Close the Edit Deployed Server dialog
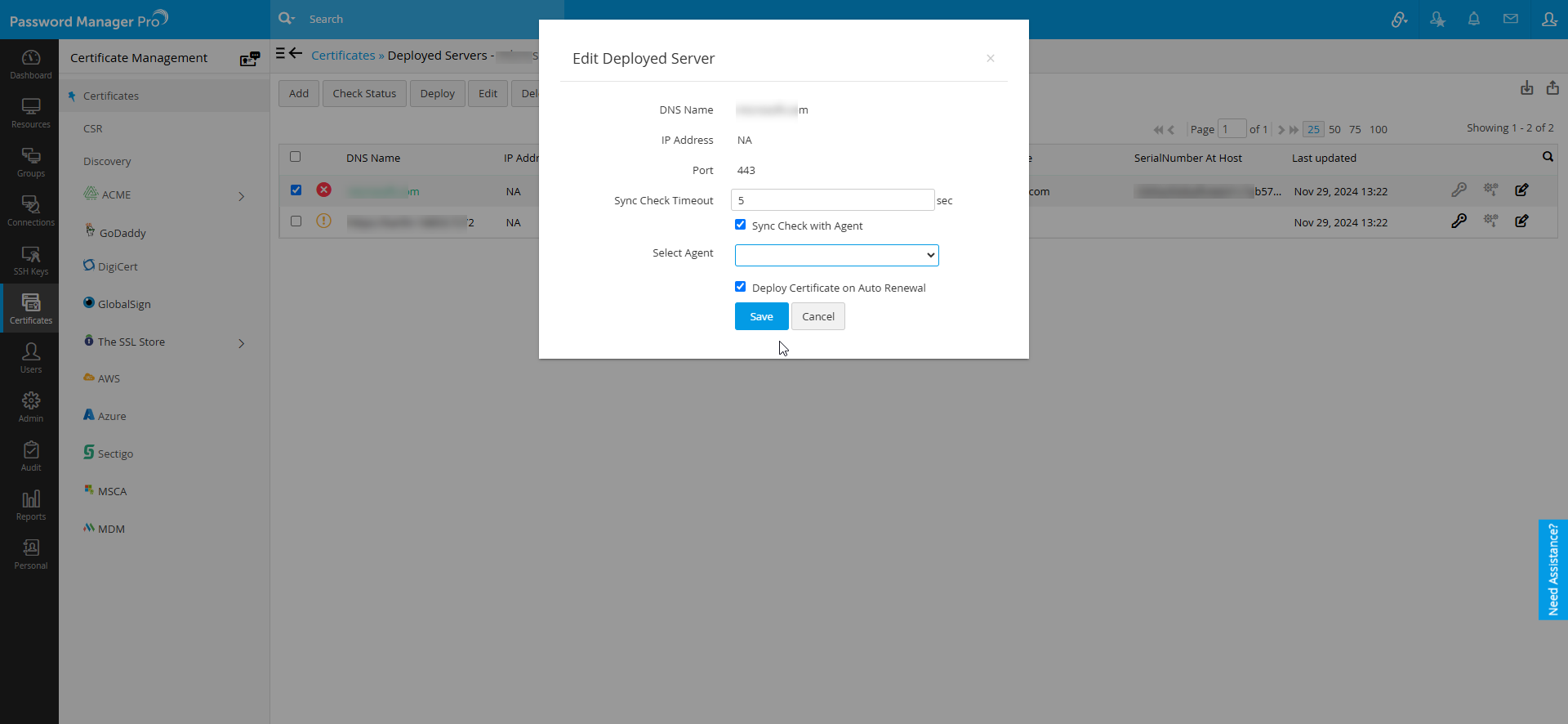Viewport: 1568px width, 724px height. pos(990,58)
